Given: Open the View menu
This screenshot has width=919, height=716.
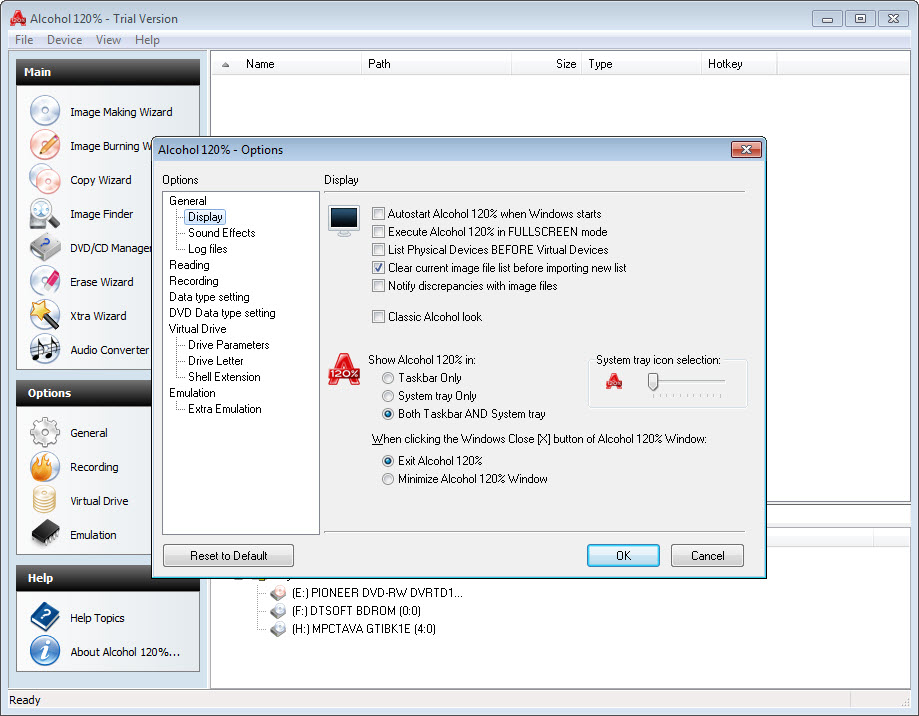Looking at the screenshot, I should tap(108, 40).
